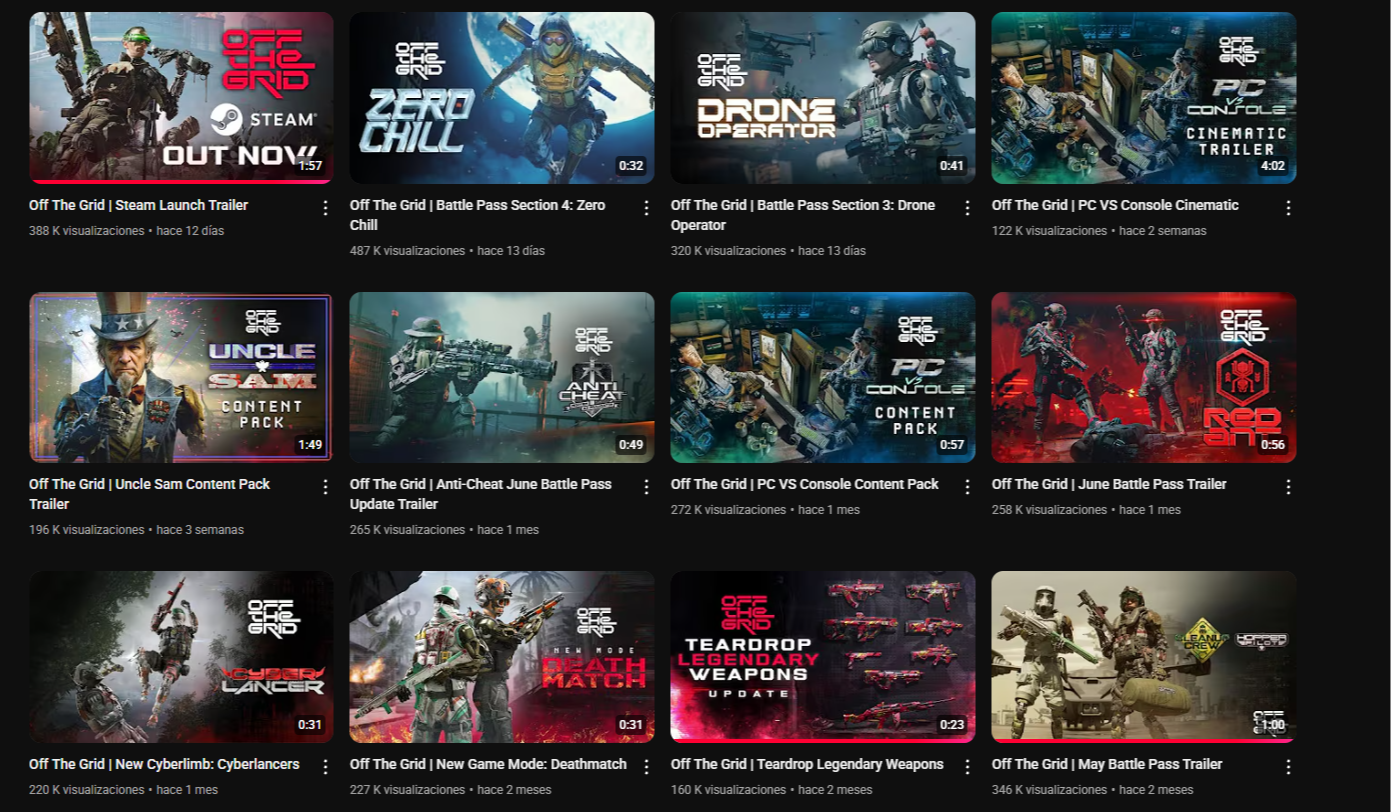
Task: Open title 'Anti-Cheat June Battle Pass Update Trailer'
Action: (x=481, y=494)
